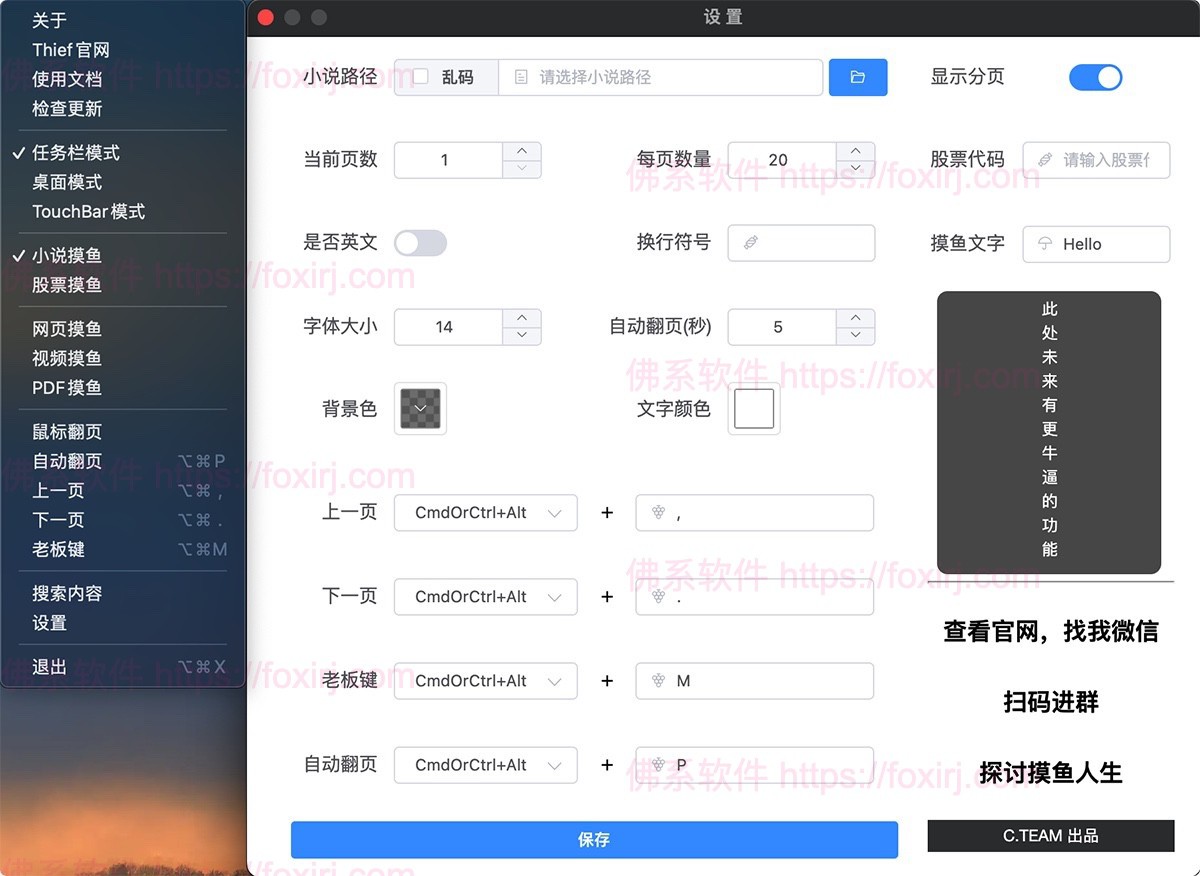
Task: Turn off the 显示分页 toggle
Action: (1096, 77)
